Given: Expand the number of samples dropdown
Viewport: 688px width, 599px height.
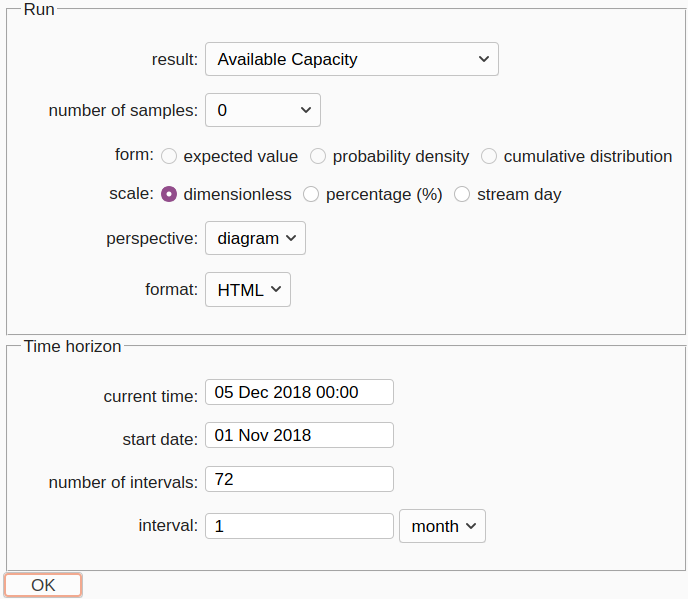Looking at the screenshot, I should [262, 110].
